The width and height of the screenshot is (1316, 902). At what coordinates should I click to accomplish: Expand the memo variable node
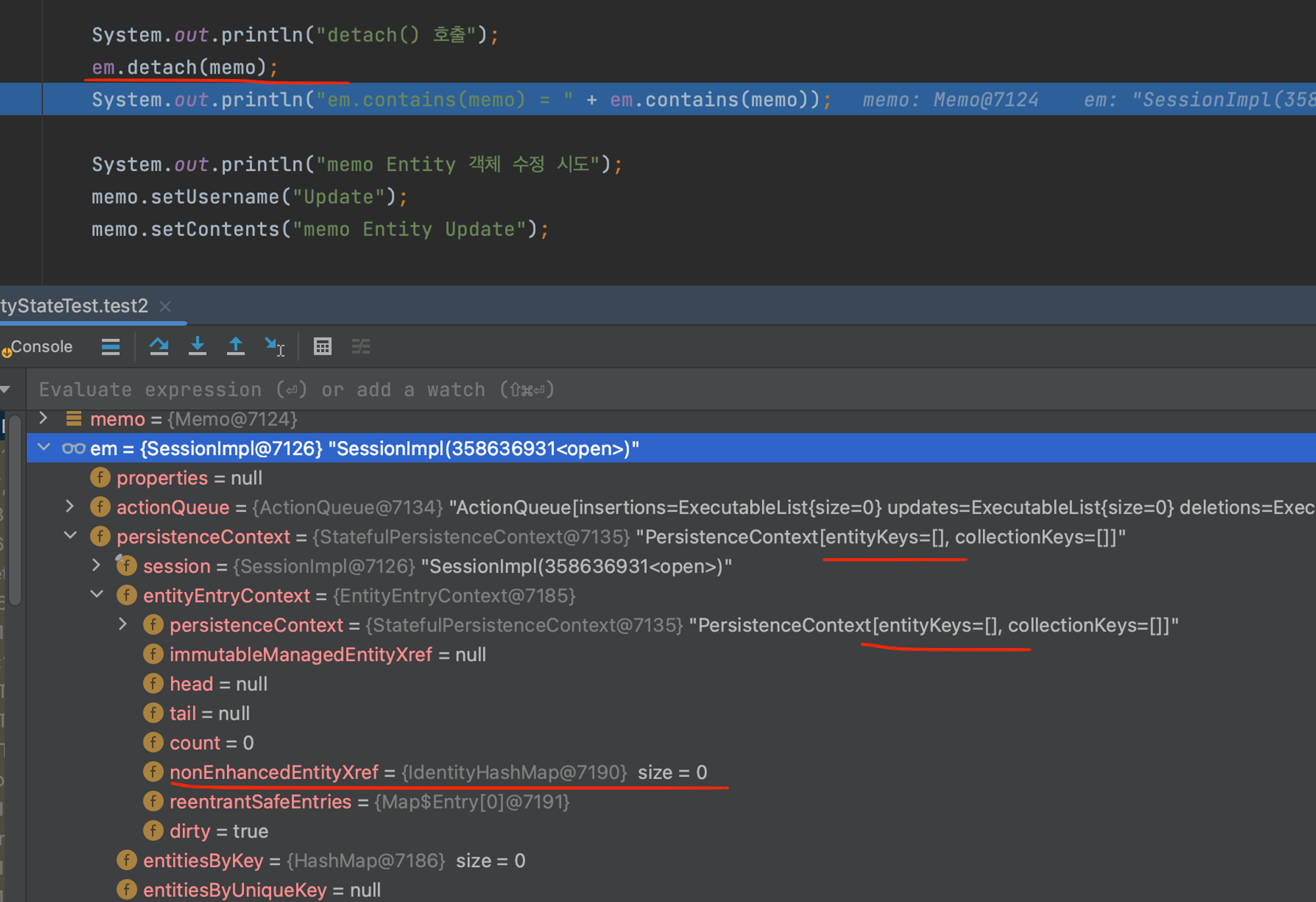tap(43, 418)
